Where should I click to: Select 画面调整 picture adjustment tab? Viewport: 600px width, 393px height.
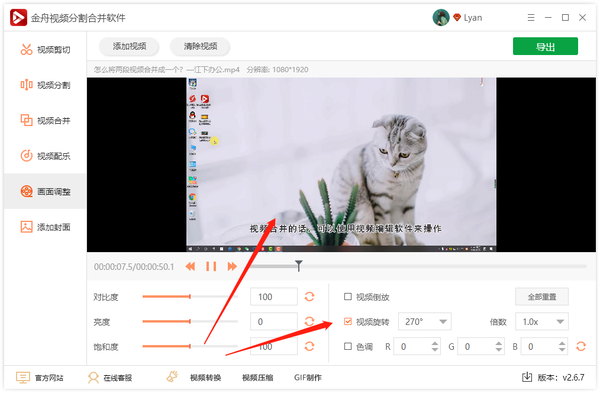click(45, 191)
